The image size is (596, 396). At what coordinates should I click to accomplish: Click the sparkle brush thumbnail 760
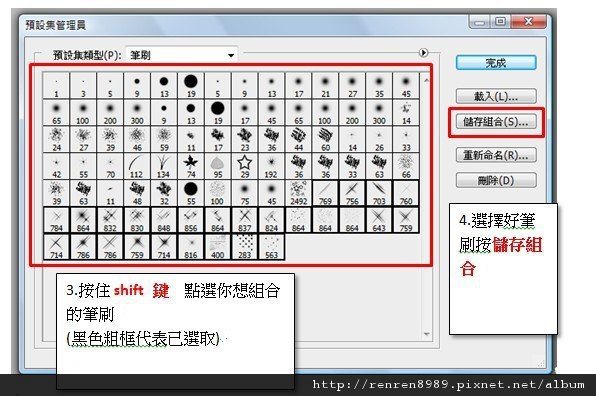coord(406,193)
